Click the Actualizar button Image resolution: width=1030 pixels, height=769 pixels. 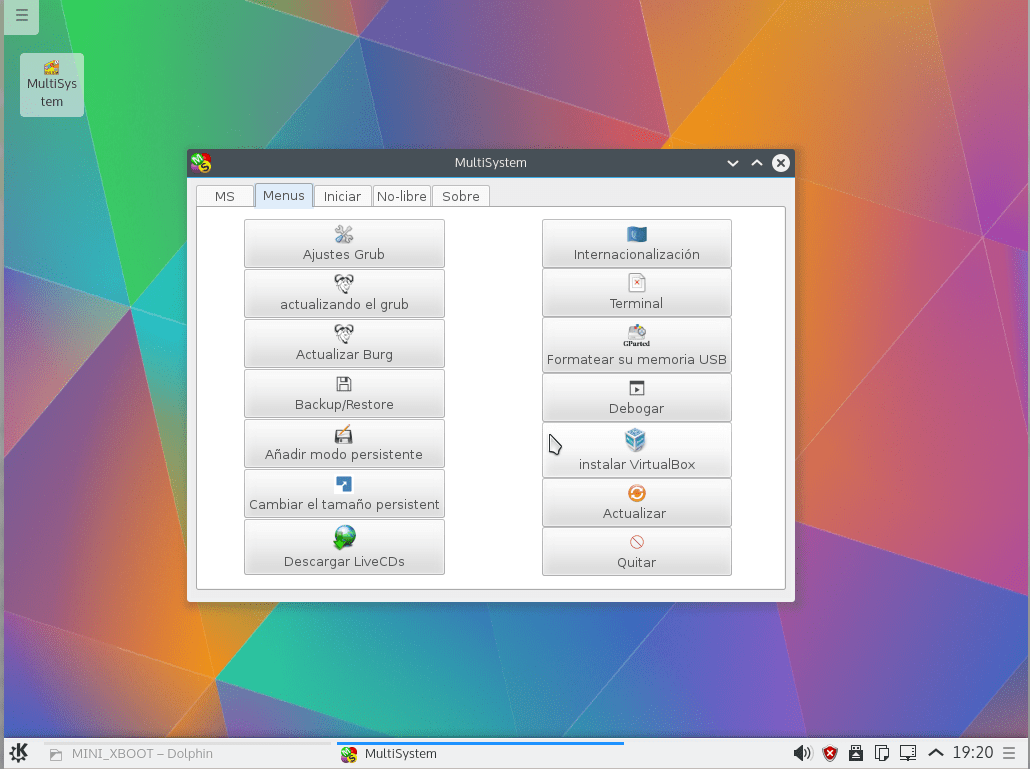tap(637, 502)
